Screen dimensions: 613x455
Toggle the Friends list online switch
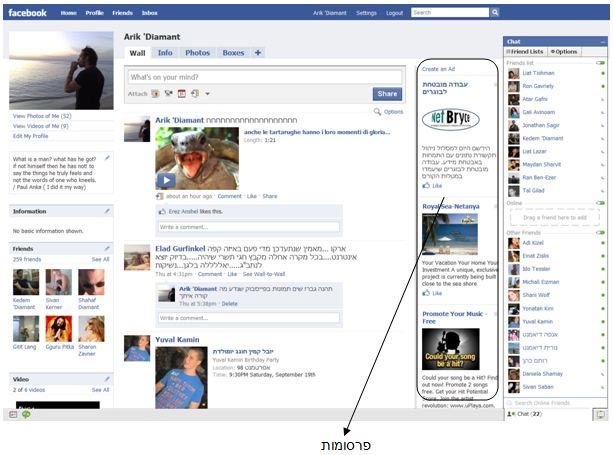pyautogui.click(x=600, y=63)
